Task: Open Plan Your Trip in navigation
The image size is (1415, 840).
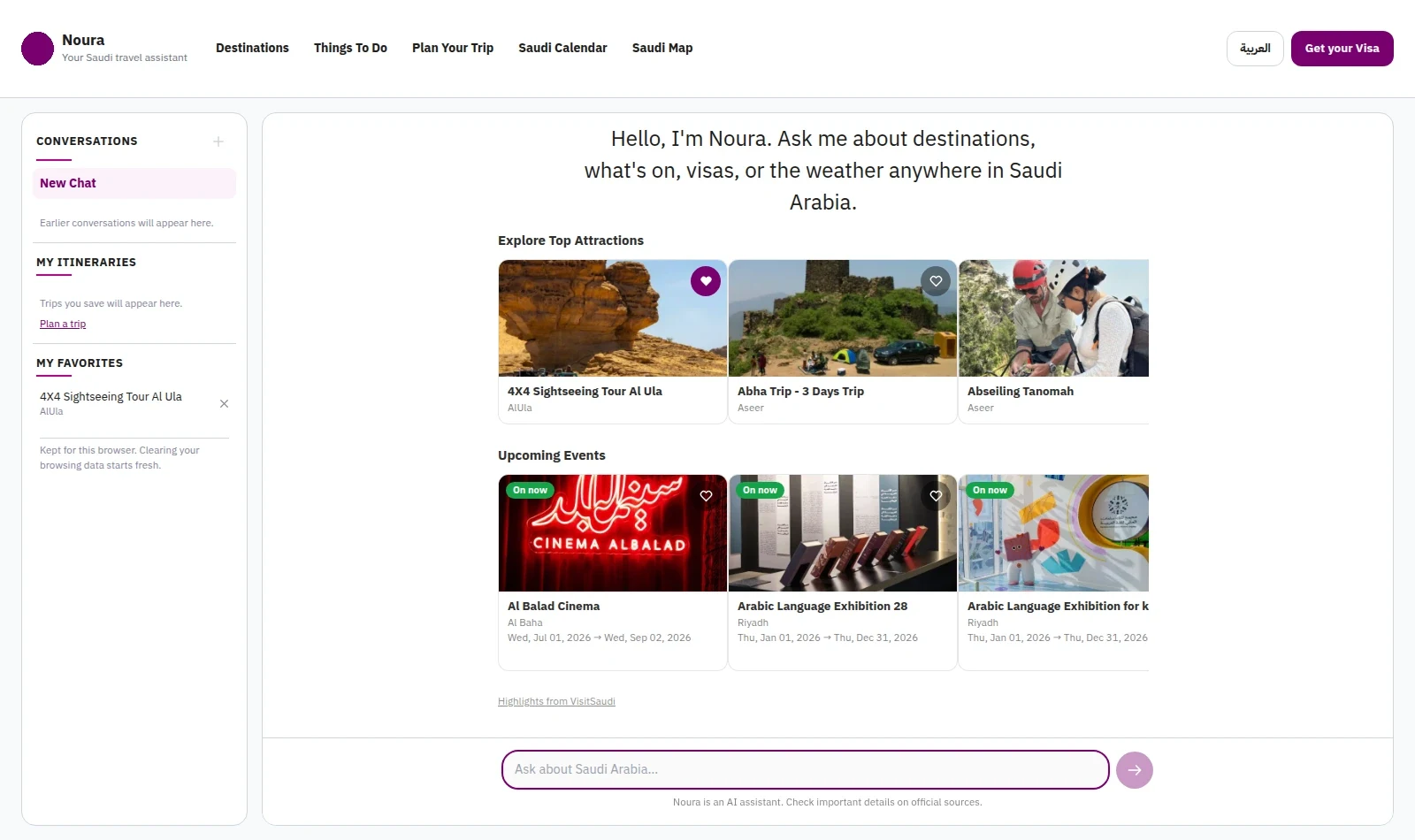Action: click(x=453, y=48)
